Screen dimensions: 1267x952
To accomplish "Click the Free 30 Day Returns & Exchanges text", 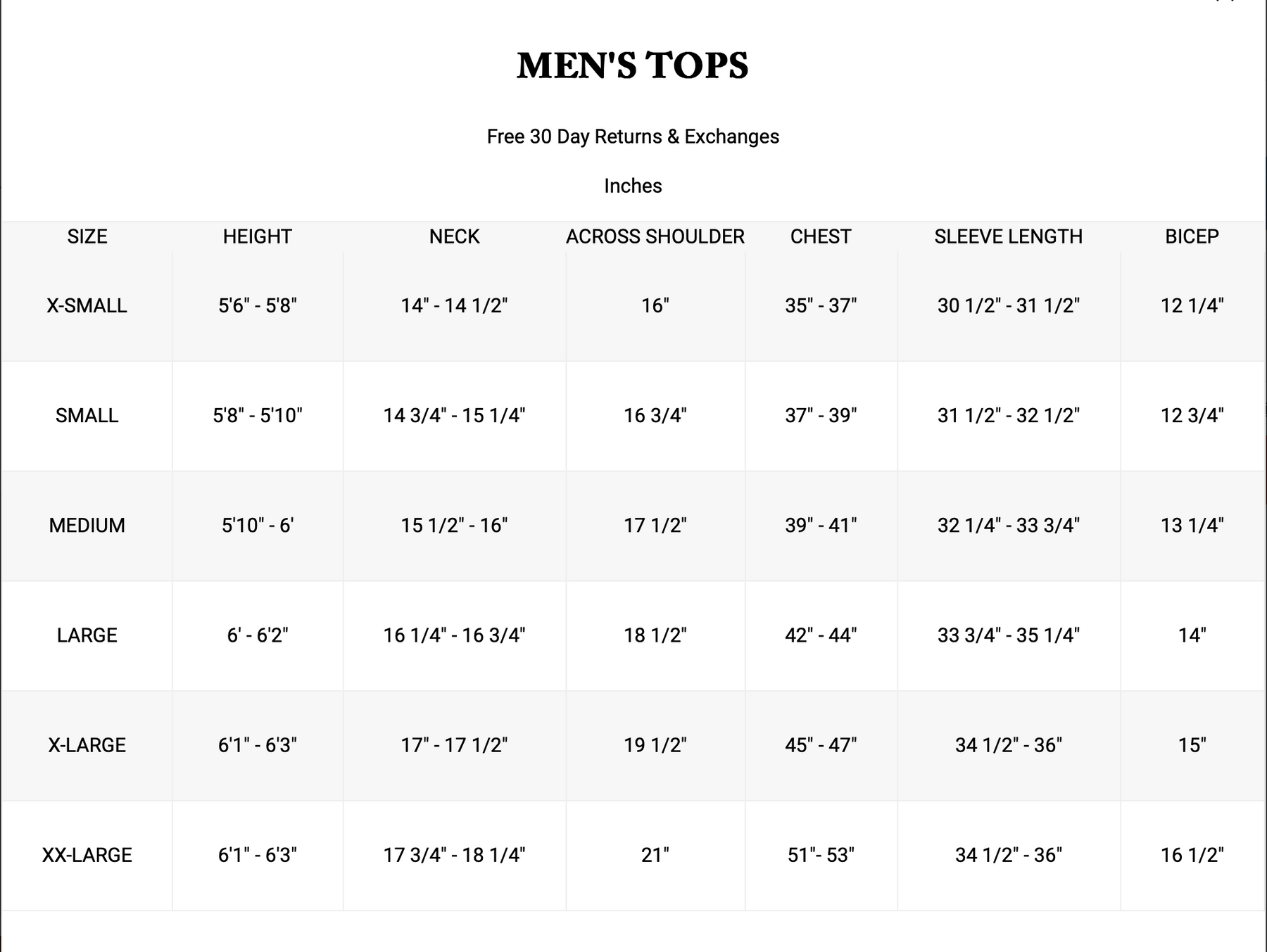I will click(x=633, y=137).
